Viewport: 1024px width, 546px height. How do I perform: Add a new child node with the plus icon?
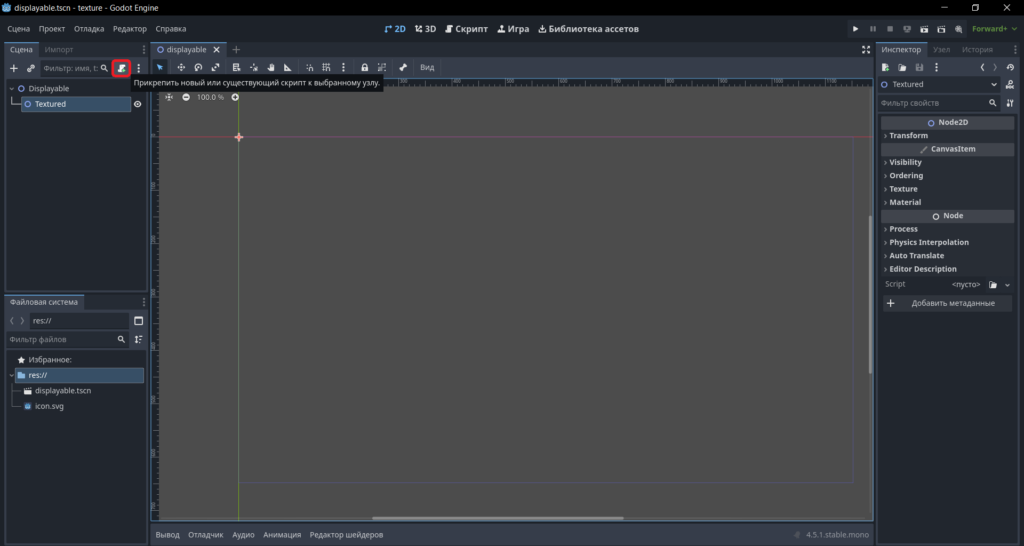(14, 68)
